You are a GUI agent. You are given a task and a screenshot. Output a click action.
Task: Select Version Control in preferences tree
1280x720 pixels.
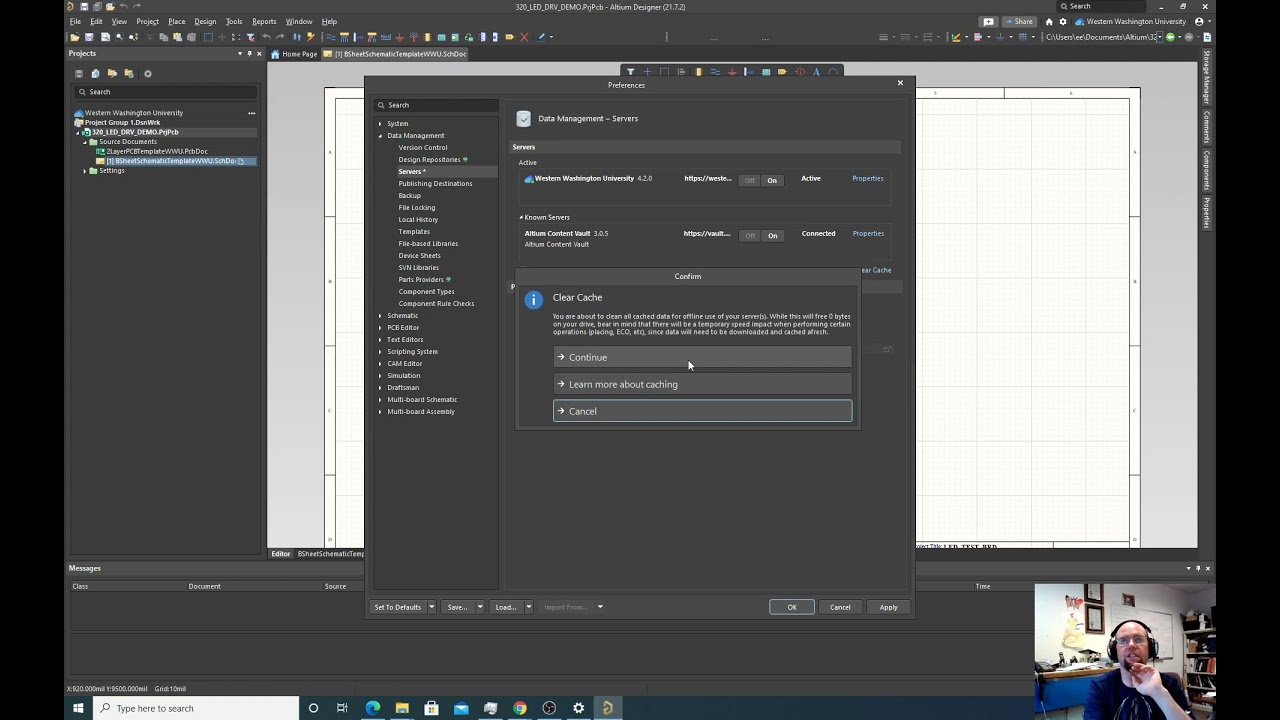(x=422, y=148)
